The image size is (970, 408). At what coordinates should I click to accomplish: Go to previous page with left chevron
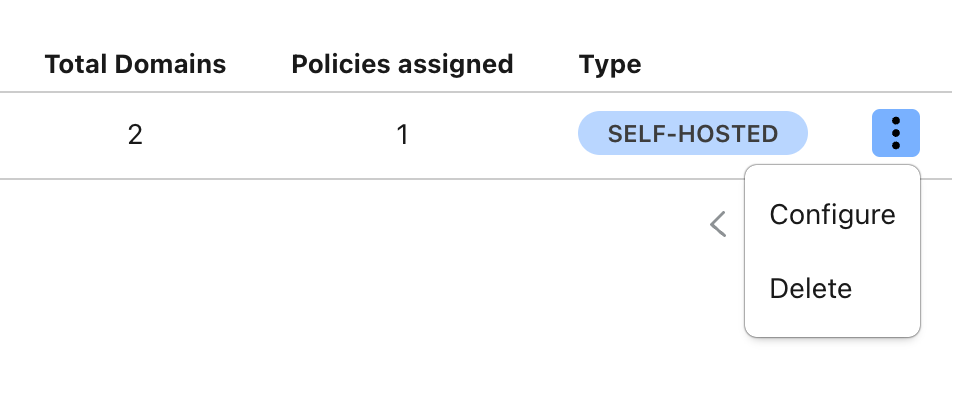718,224
